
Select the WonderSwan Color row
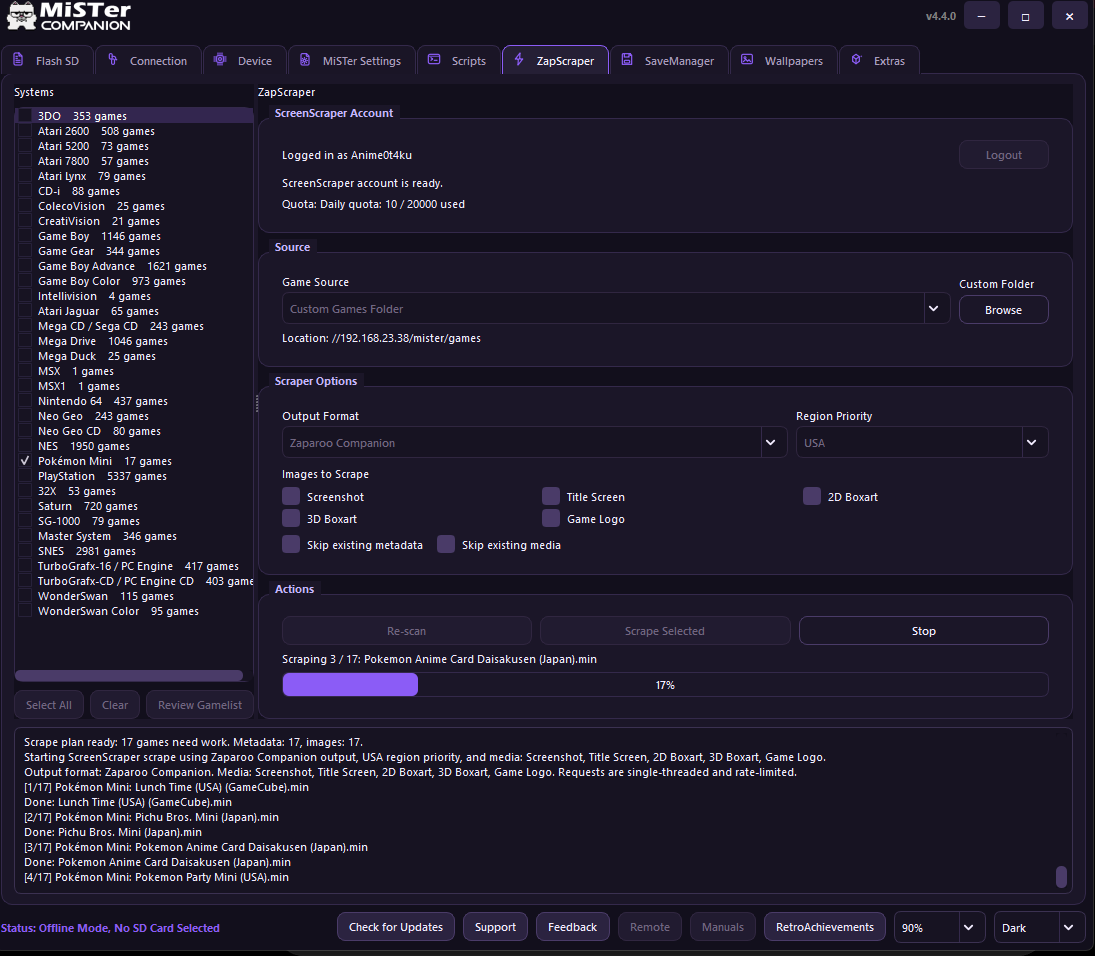[x=134, y=611]
